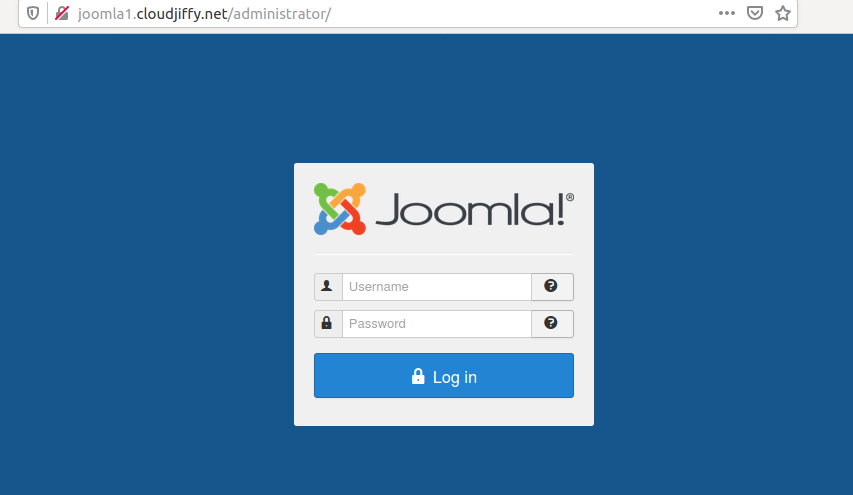
Task: Open the page actions three-dot menu
Action: [x=726, y=13]
